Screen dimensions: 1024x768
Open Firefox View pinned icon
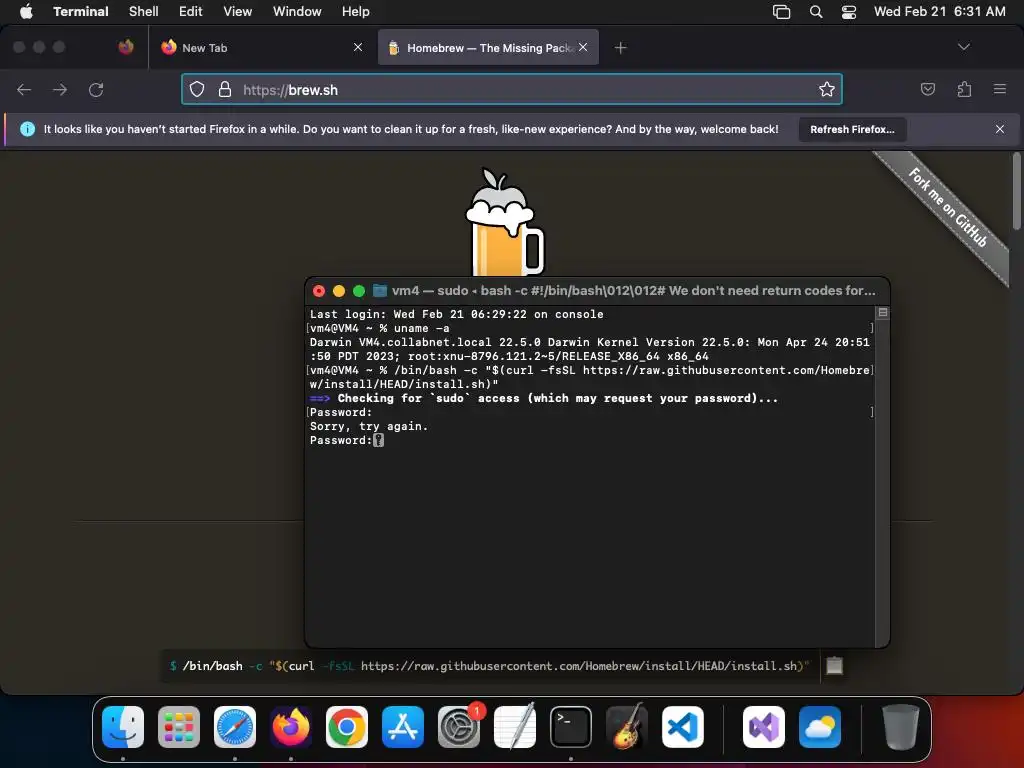[126, 47]
